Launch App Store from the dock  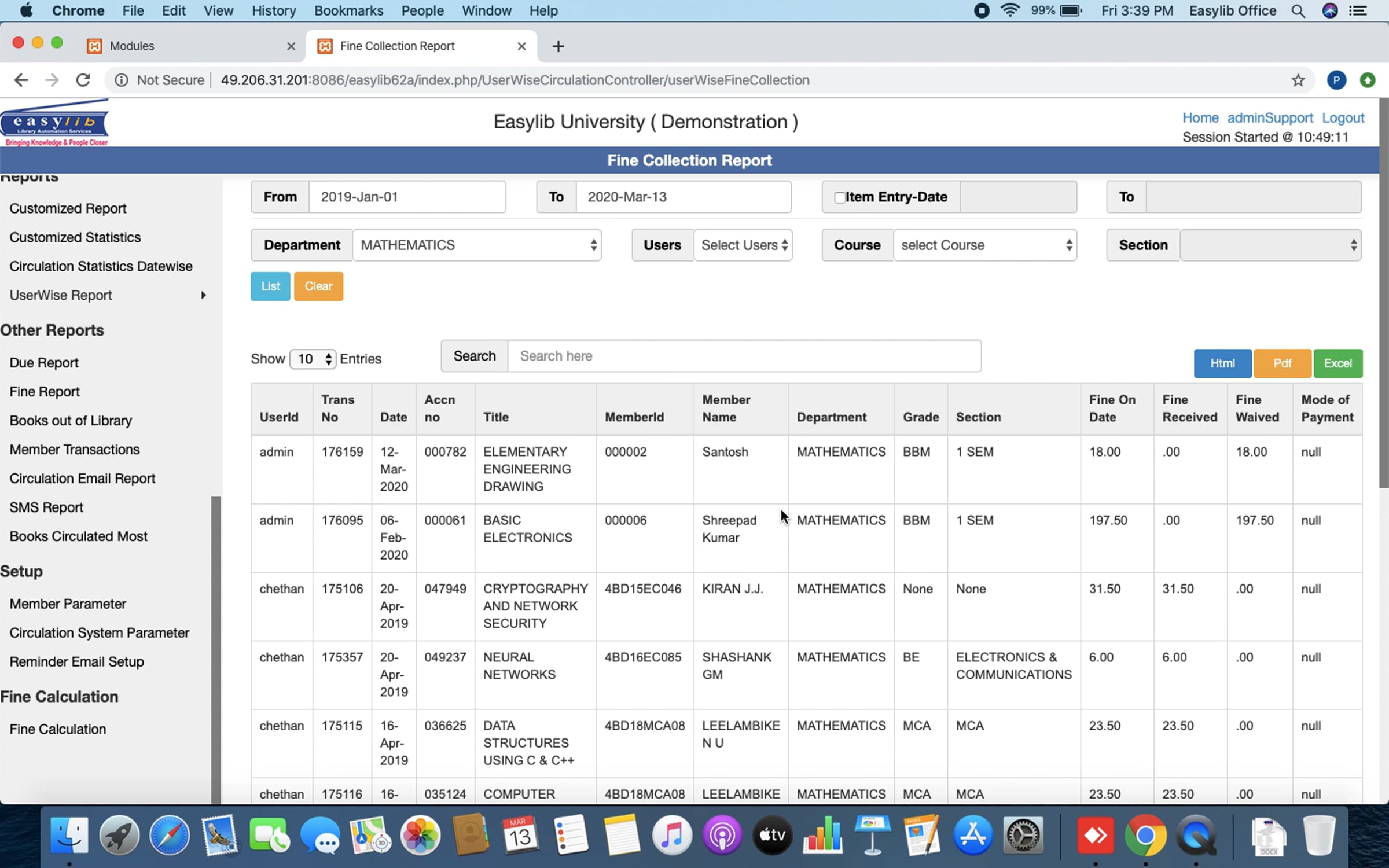(973, 835)
